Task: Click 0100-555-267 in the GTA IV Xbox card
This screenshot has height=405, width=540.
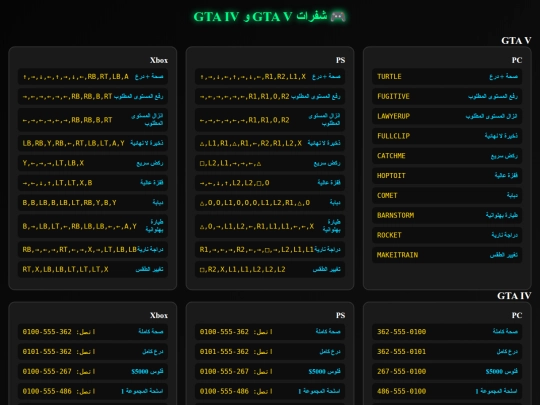Action: (x=47, y=371)
